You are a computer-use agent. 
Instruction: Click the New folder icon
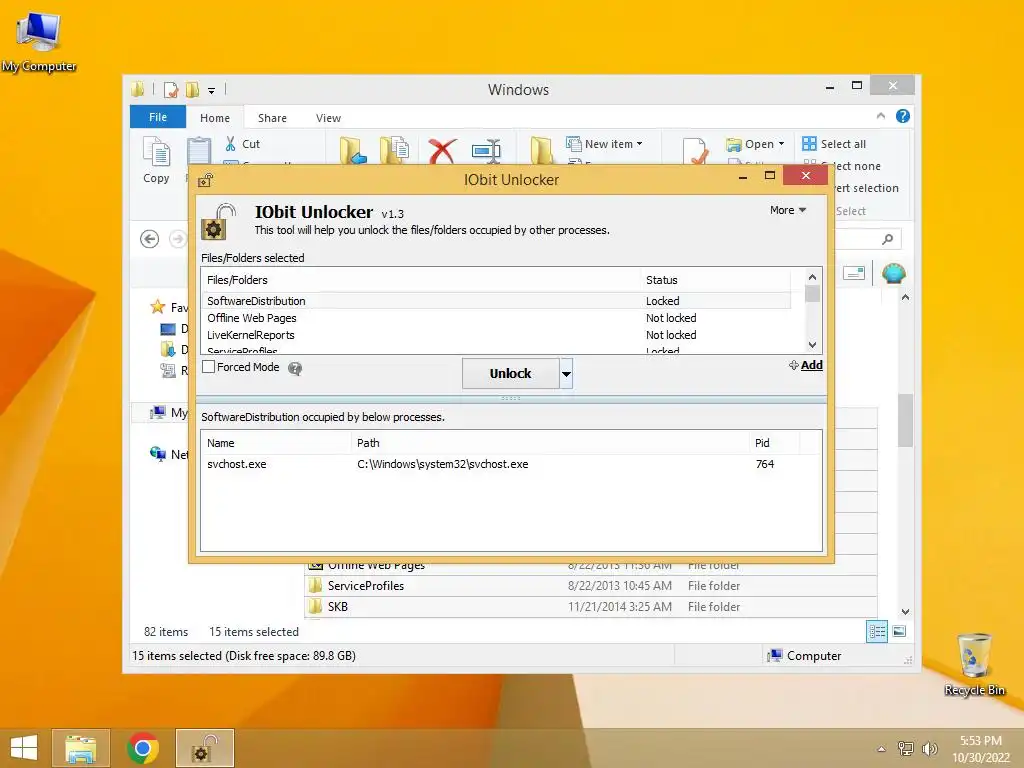pyautogui.click(x=541, y=151)
